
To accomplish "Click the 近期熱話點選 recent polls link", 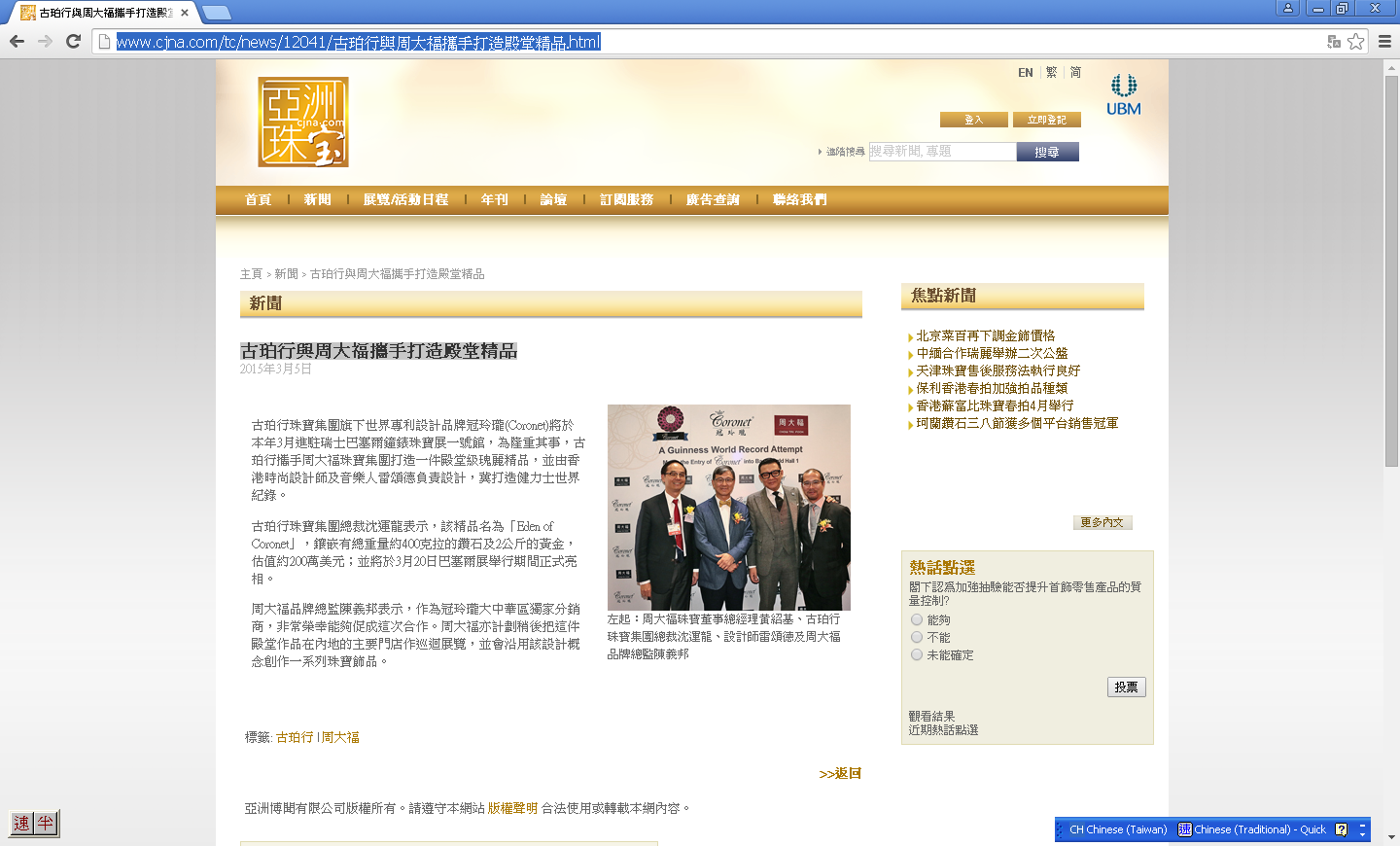I will [x=943, y=729].
